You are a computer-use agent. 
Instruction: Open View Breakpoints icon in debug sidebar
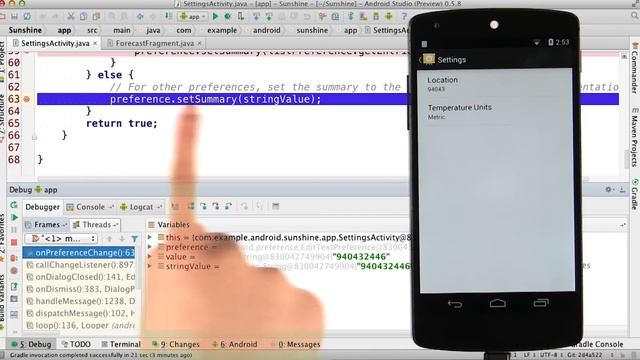(x=14, y=258)
